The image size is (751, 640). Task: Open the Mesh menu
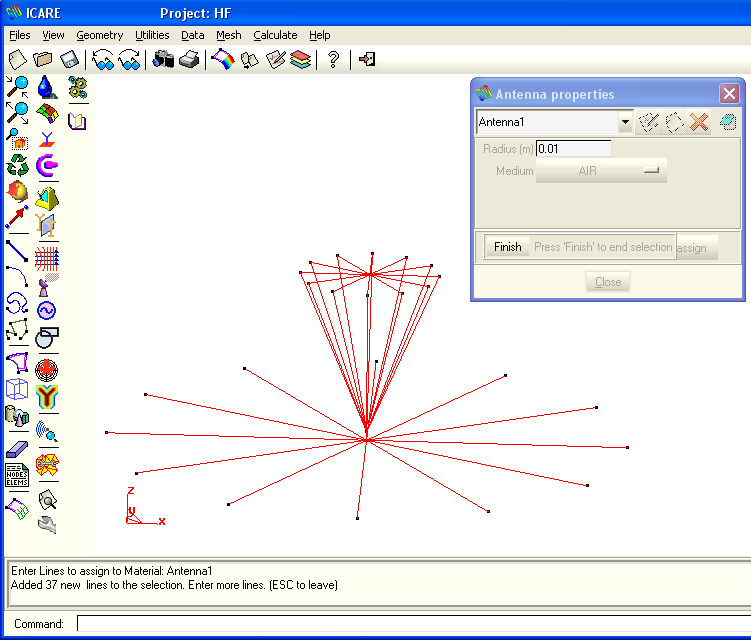(228, 35)
